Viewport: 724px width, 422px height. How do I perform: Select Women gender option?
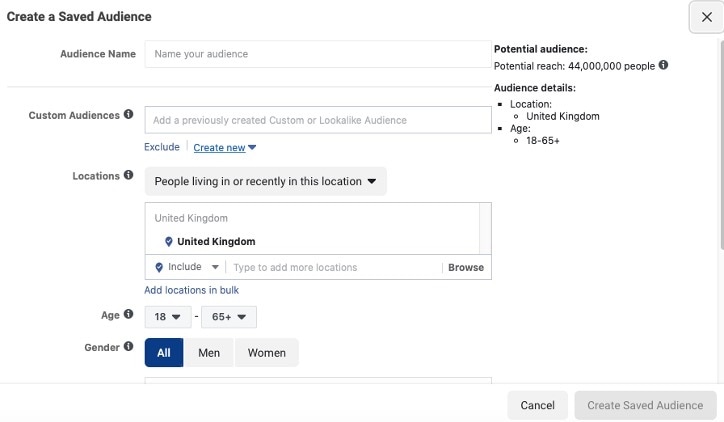(x=266, y=352)
